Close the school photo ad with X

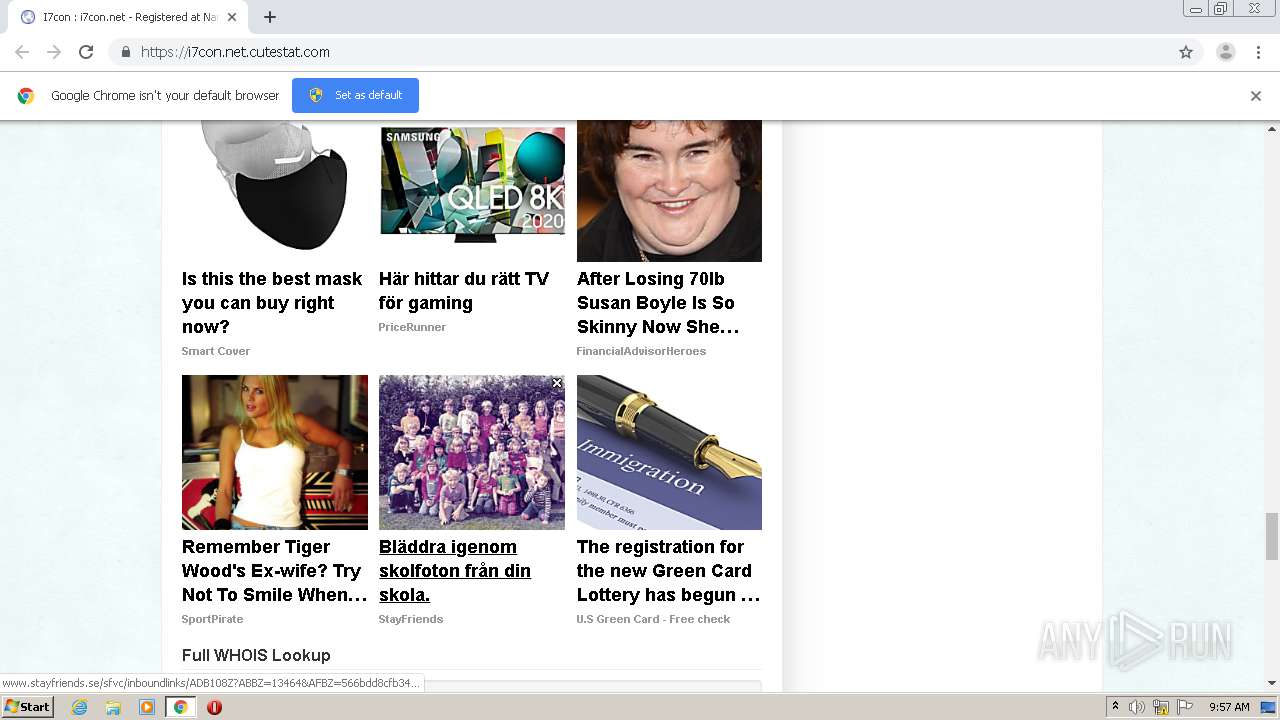pyautogui.click(x=557, y=383)
